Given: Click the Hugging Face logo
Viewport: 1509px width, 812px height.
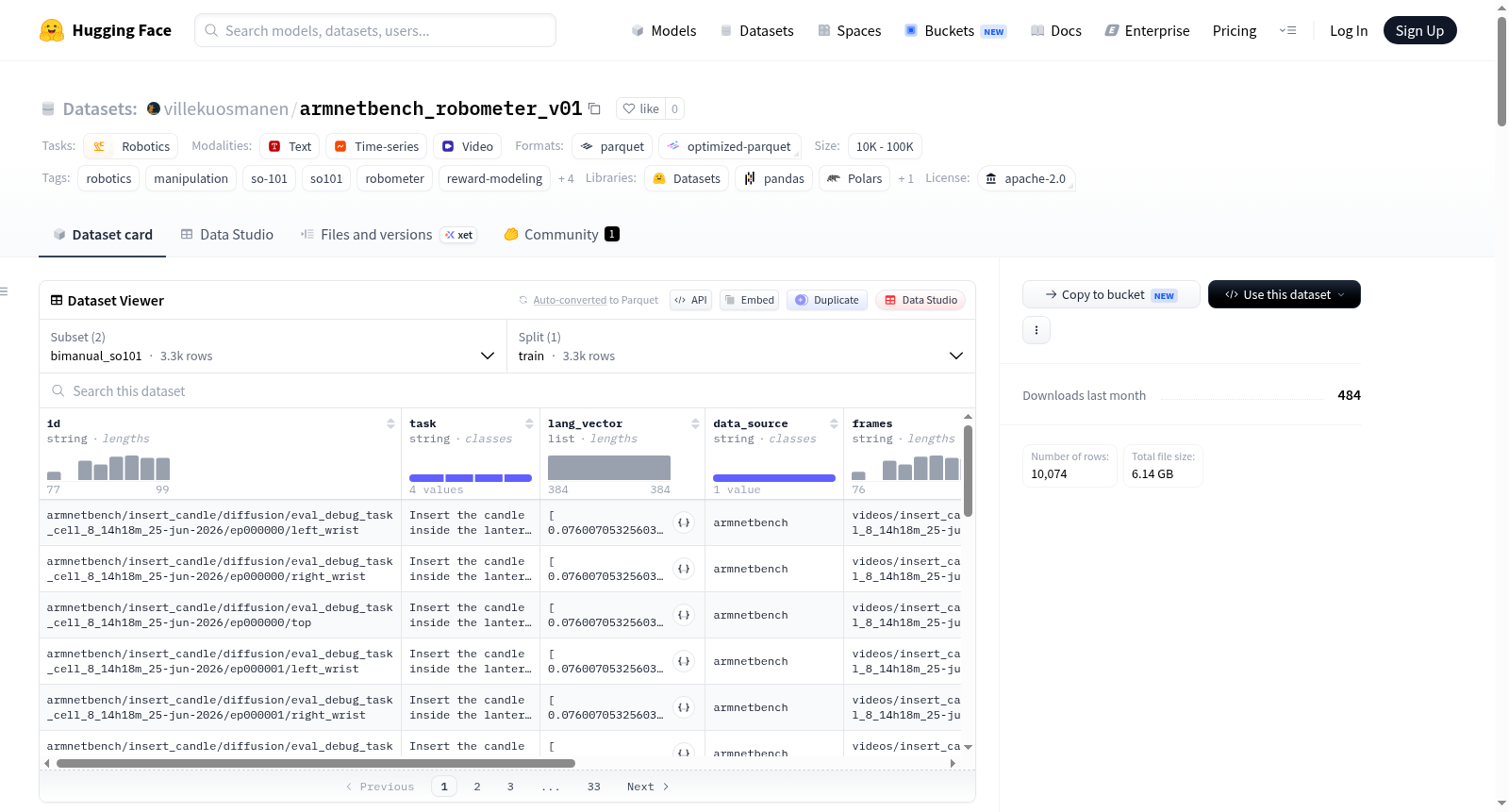Looking at the screenshot, I should pos(106,30).
